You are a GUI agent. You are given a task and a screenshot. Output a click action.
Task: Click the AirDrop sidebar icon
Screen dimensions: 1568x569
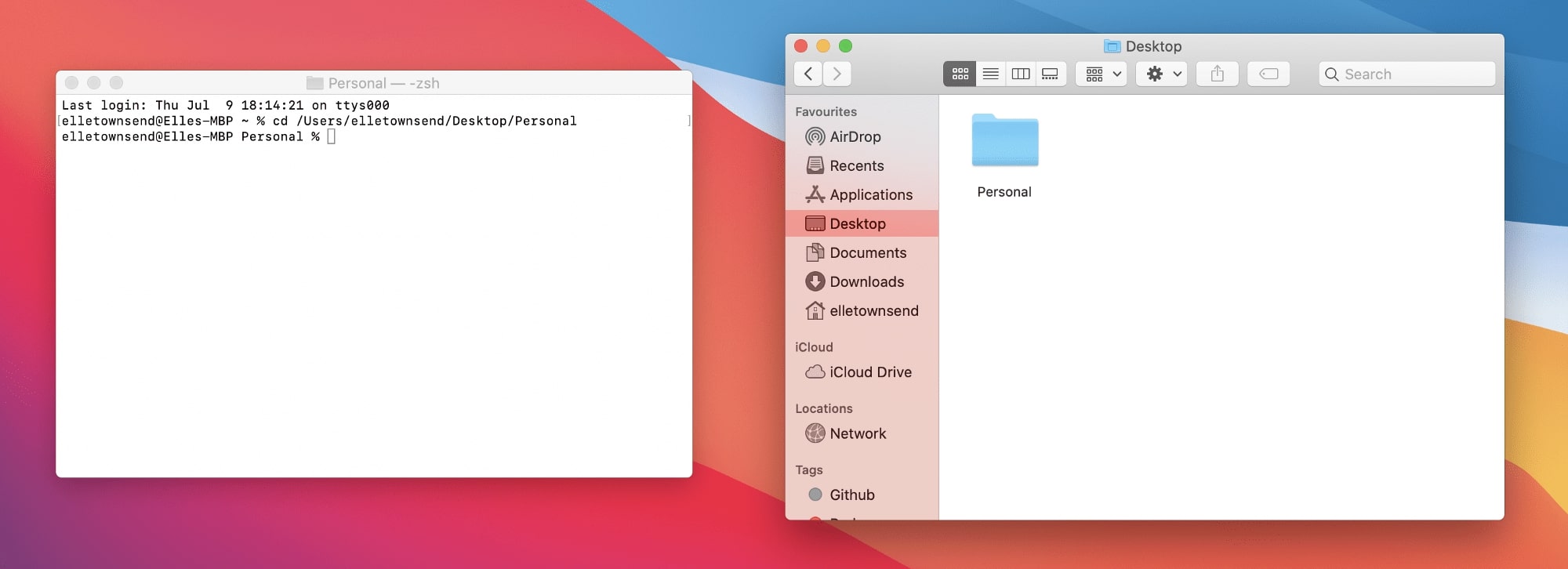(815, 136)
